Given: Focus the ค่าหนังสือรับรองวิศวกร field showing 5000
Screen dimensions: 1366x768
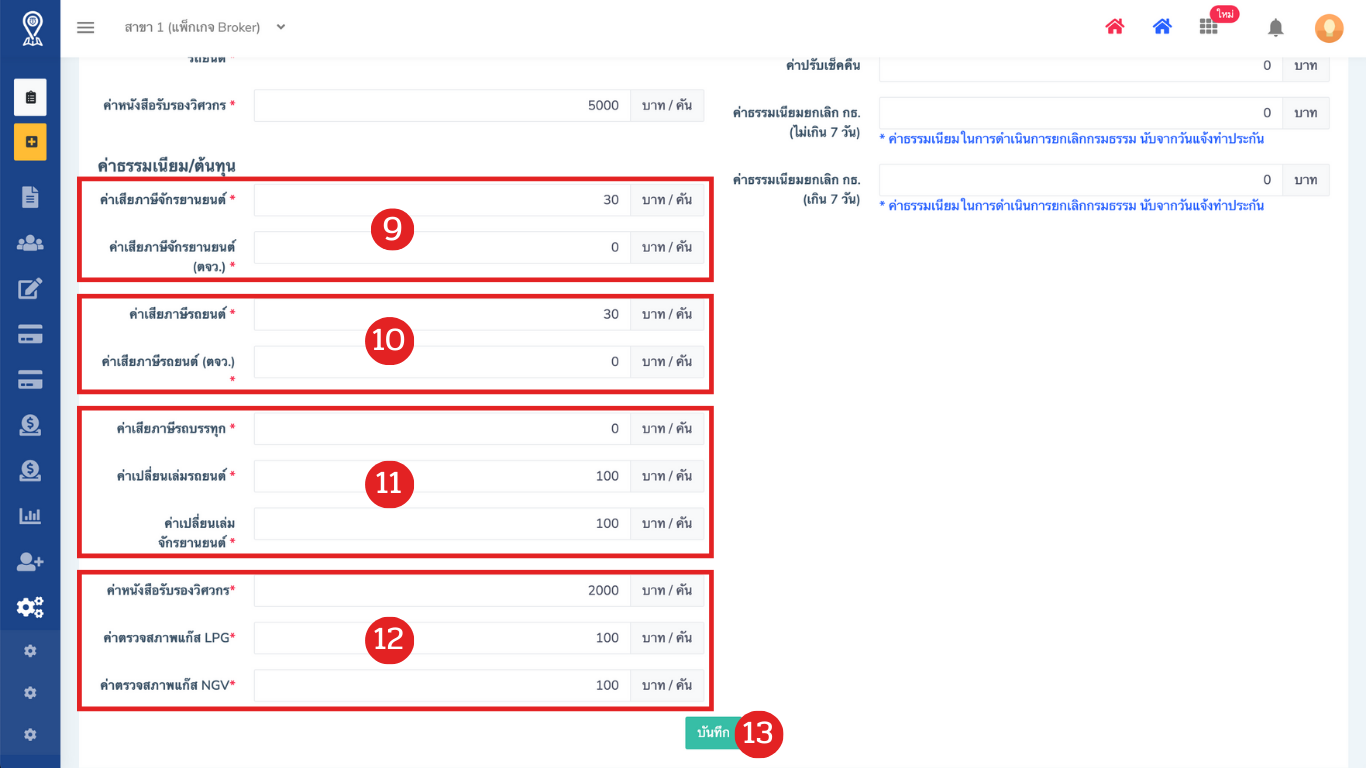Looking at the screenshot, I should (442, 105).
